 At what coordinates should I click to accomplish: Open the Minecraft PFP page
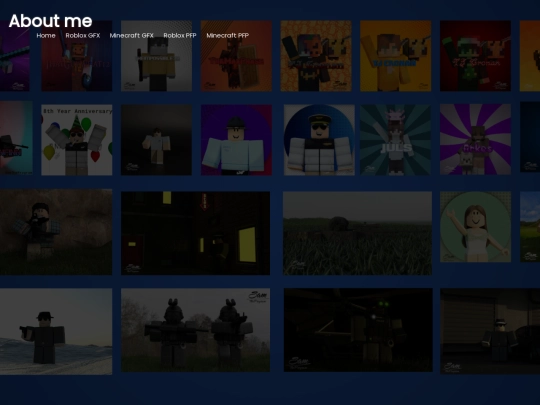[228, 35]
